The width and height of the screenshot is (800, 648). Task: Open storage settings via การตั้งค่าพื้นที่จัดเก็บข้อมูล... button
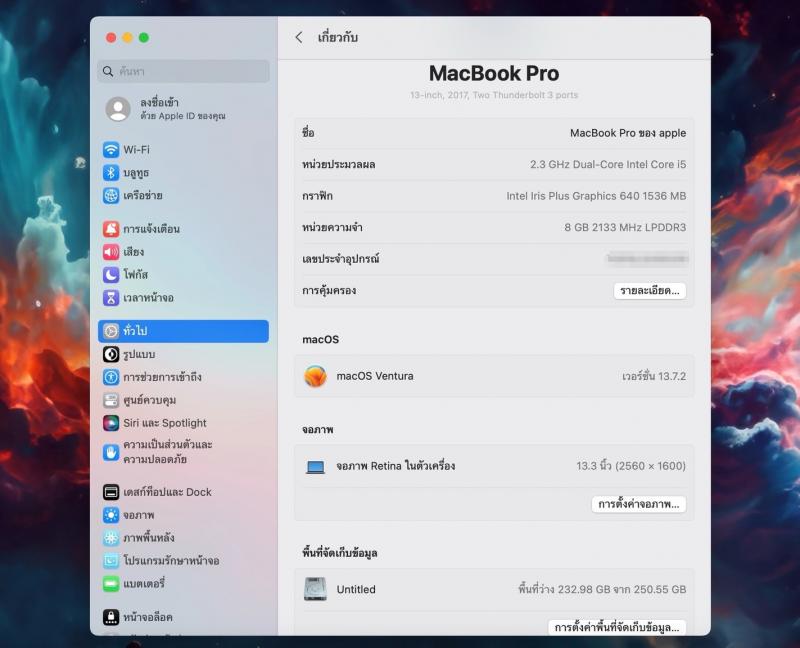pos(617,627)
